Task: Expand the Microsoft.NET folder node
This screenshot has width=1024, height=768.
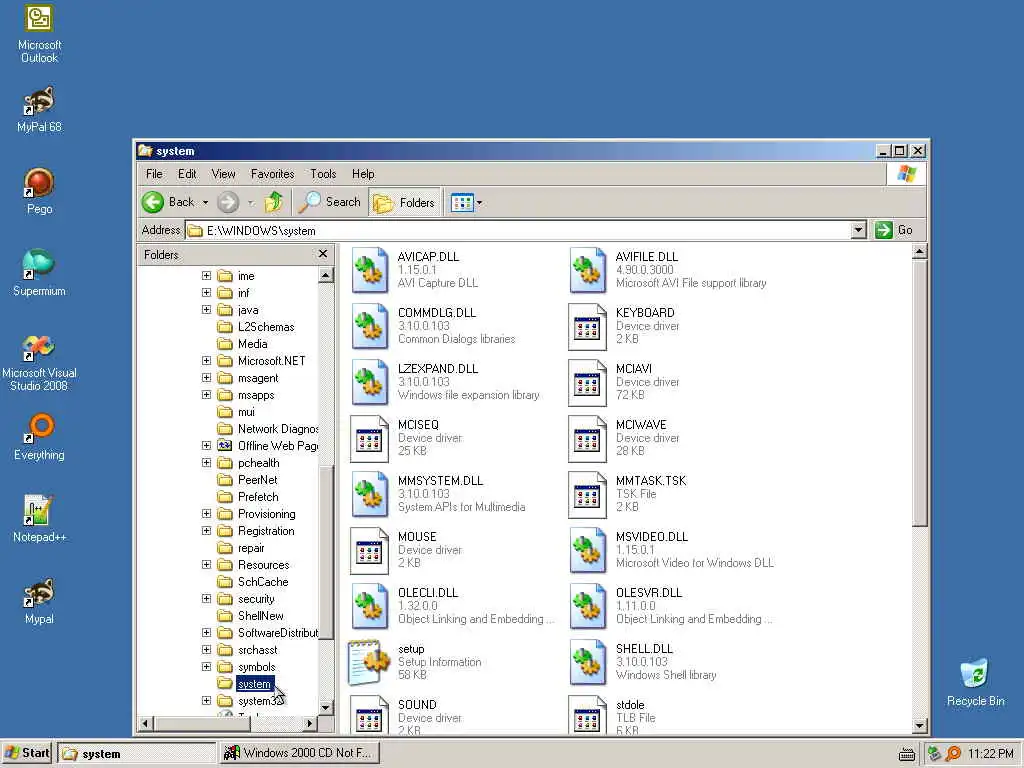Action: (x=206, y=360)
